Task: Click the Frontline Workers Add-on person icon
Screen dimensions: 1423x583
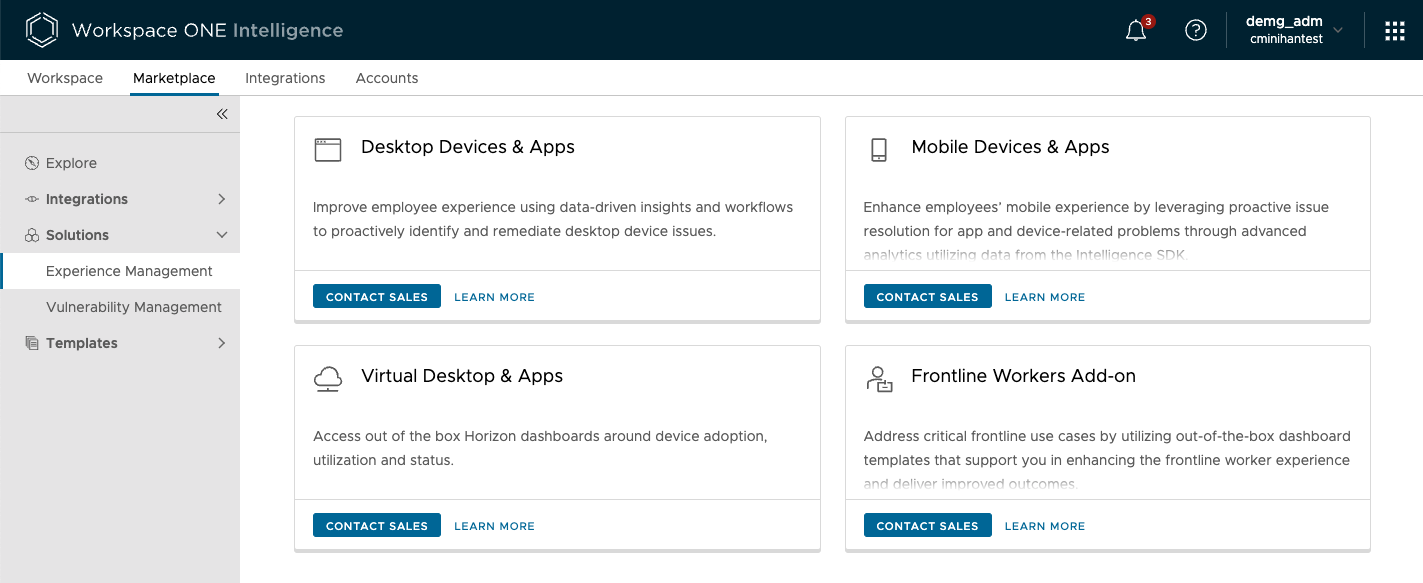Action: click(879, 379)
